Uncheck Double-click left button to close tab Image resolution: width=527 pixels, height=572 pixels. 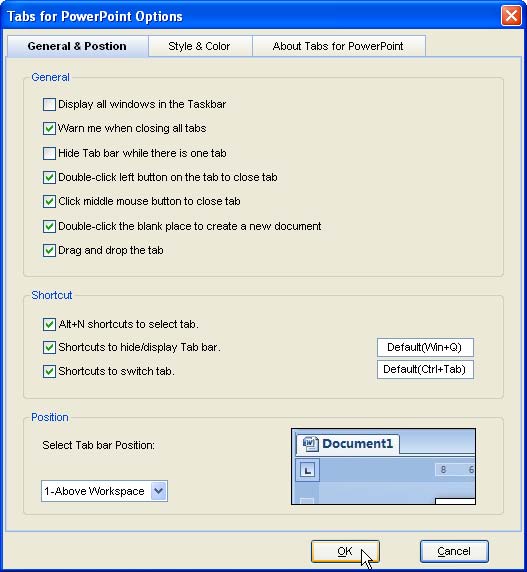tap(49, 177)
